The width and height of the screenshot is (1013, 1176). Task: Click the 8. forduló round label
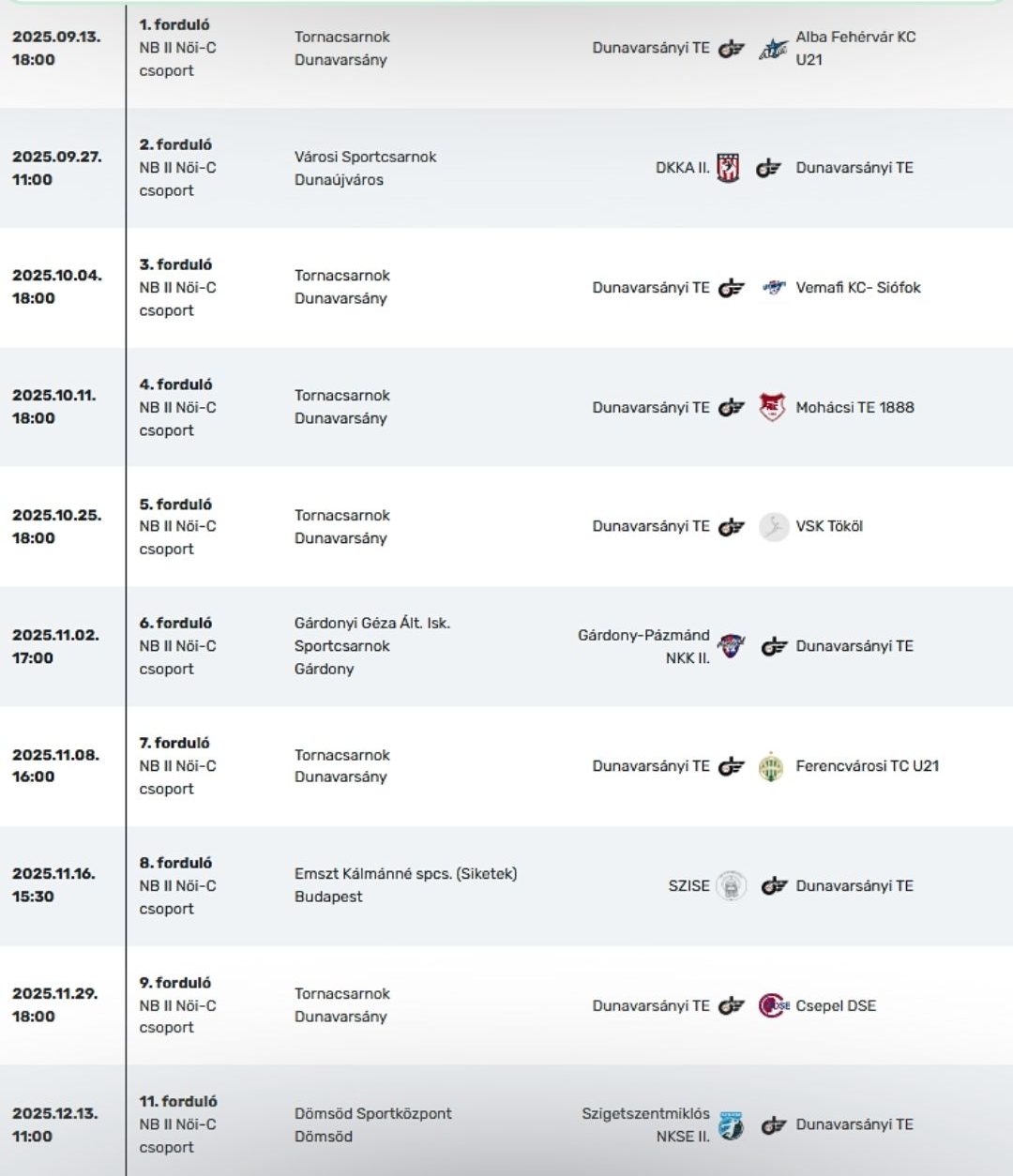click(175, 863)
